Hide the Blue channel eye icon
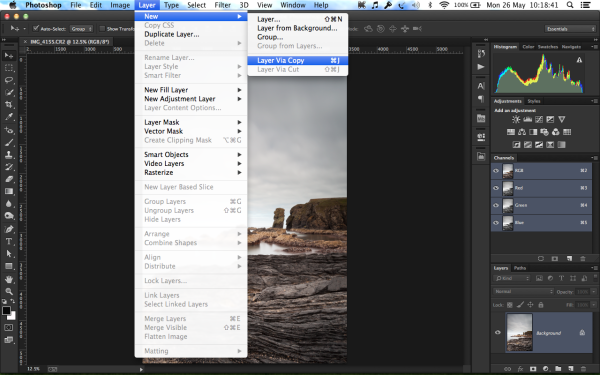 point(496,222)
